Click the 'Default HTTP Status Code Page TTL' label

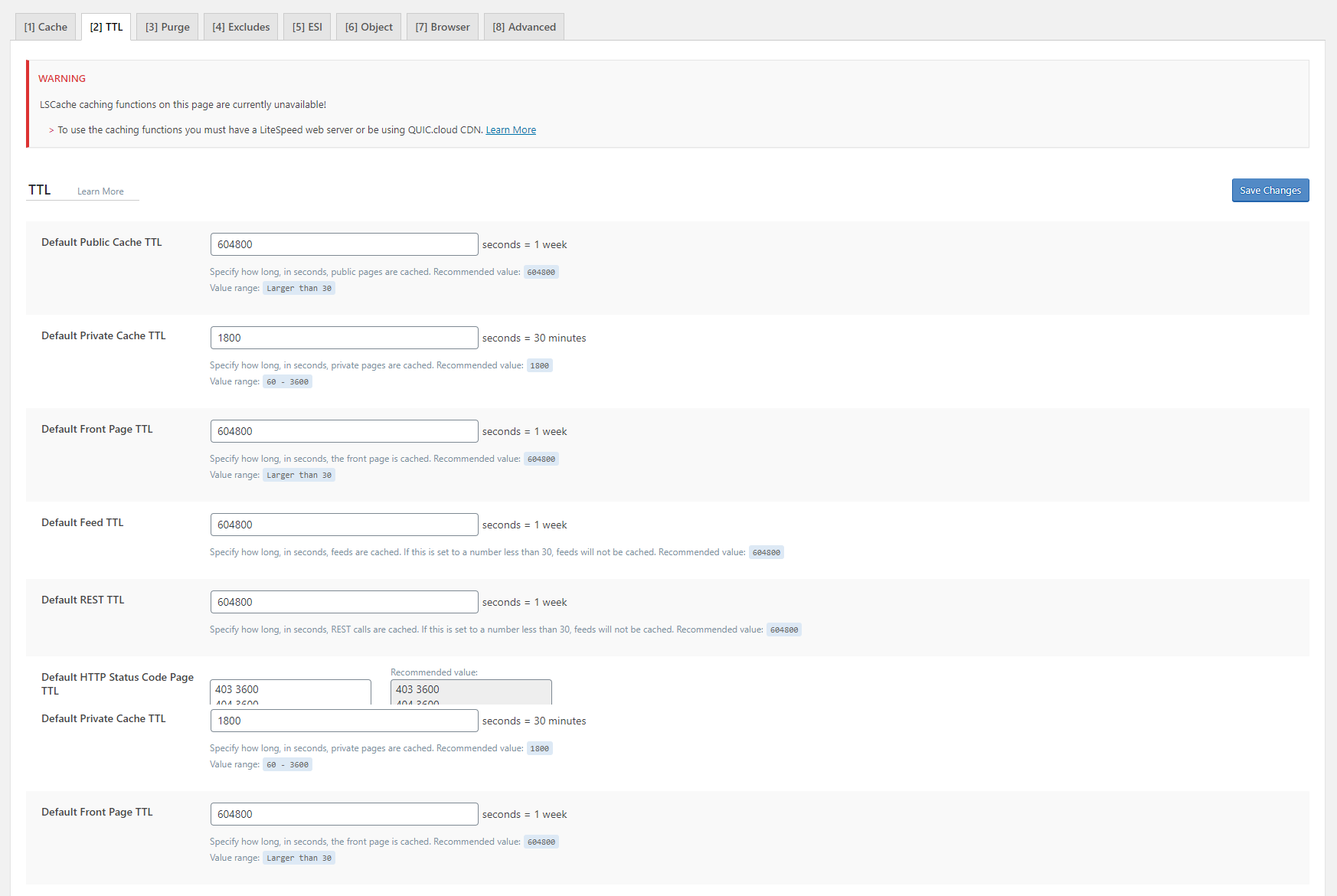117,684
